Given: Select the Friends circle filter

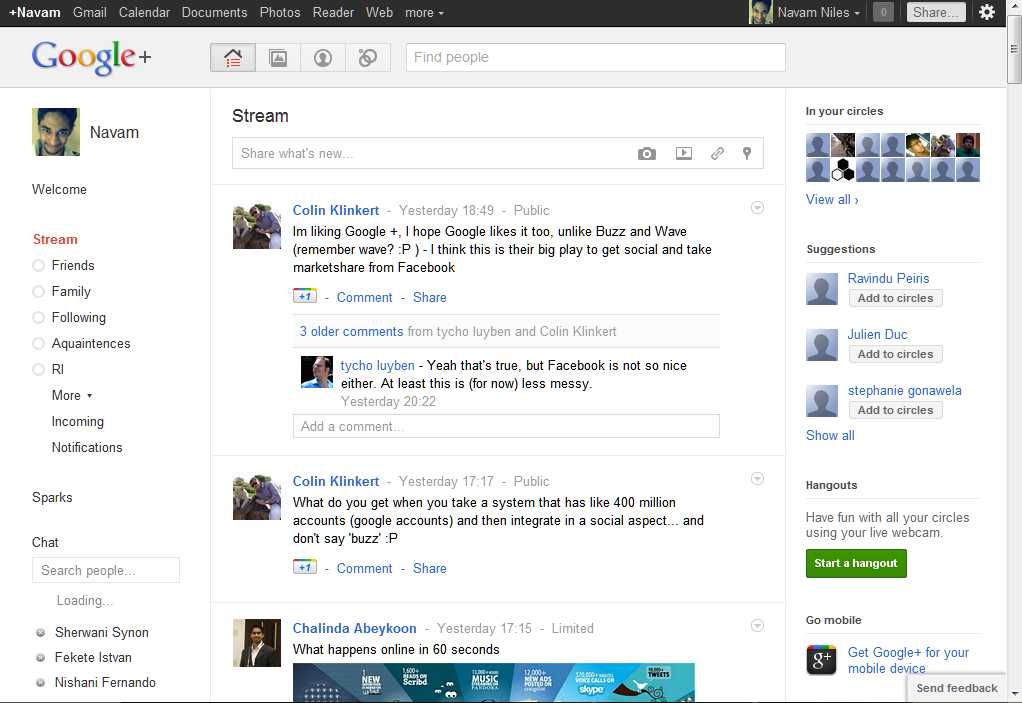Looking at the screenshot, I should pos(72,265).
